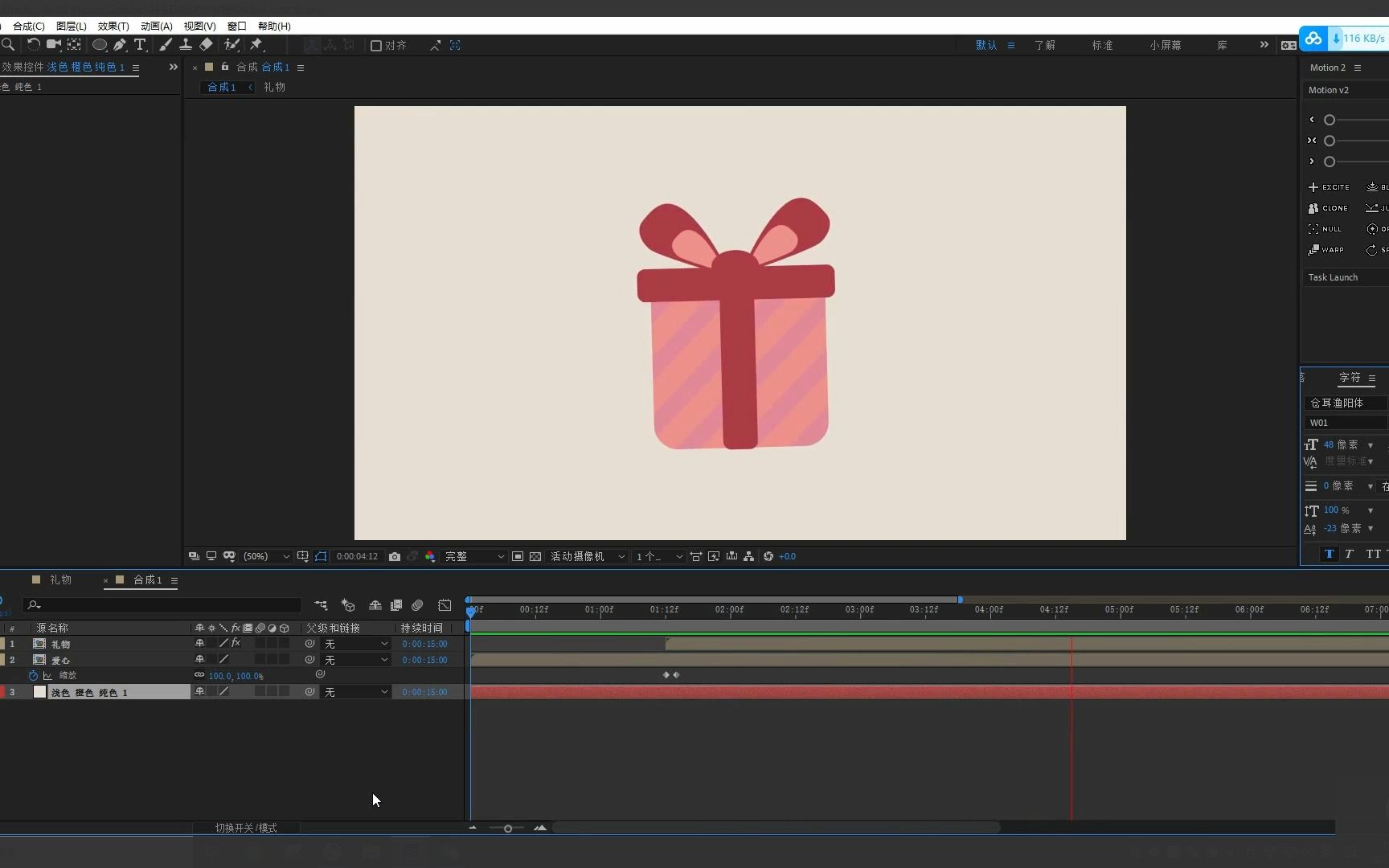Open the 50% magnification dropdown

pyautogui.click(x=266, y=556)
